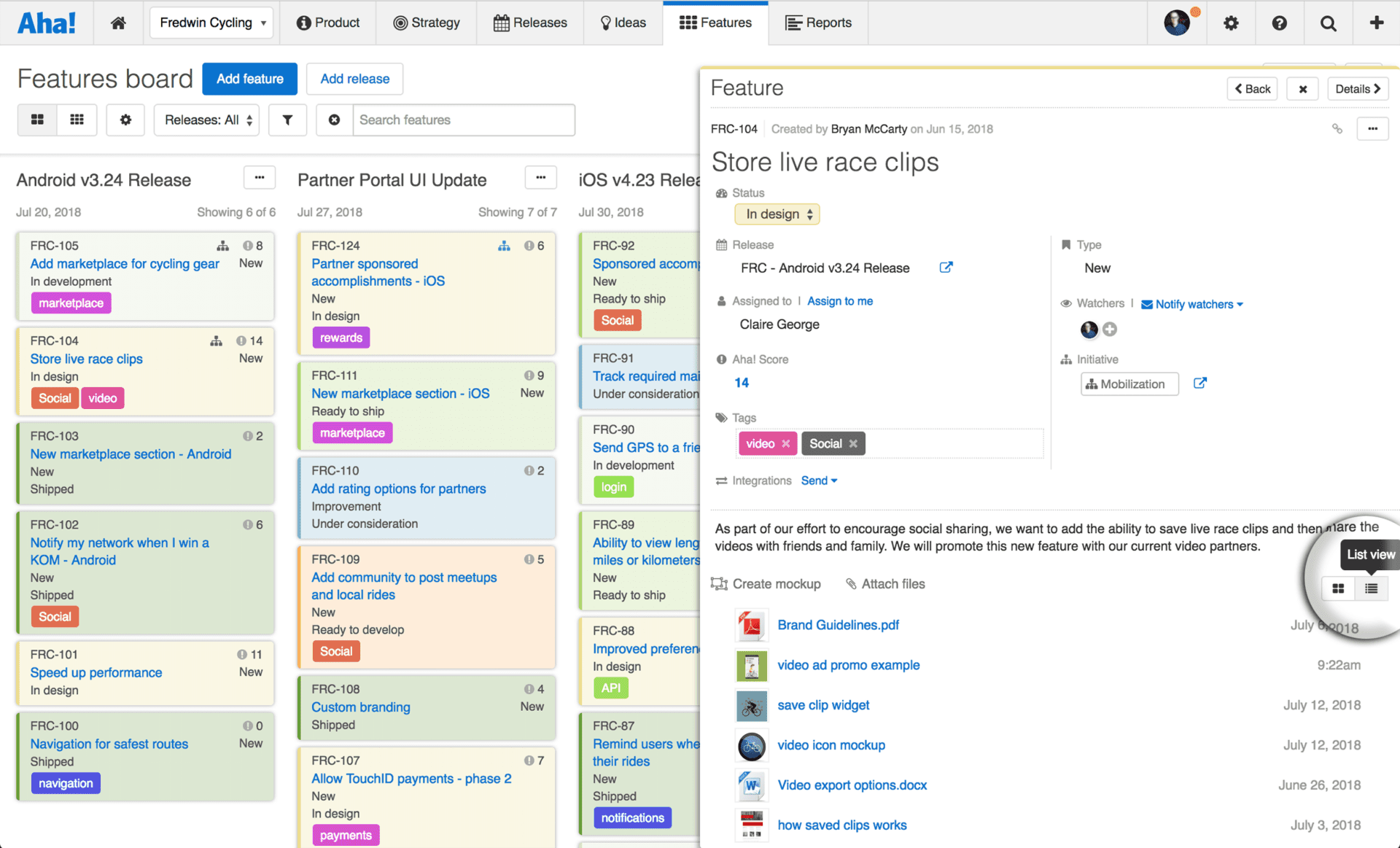
Task: Click the settings gear icon on board
Action: [125, 120]
